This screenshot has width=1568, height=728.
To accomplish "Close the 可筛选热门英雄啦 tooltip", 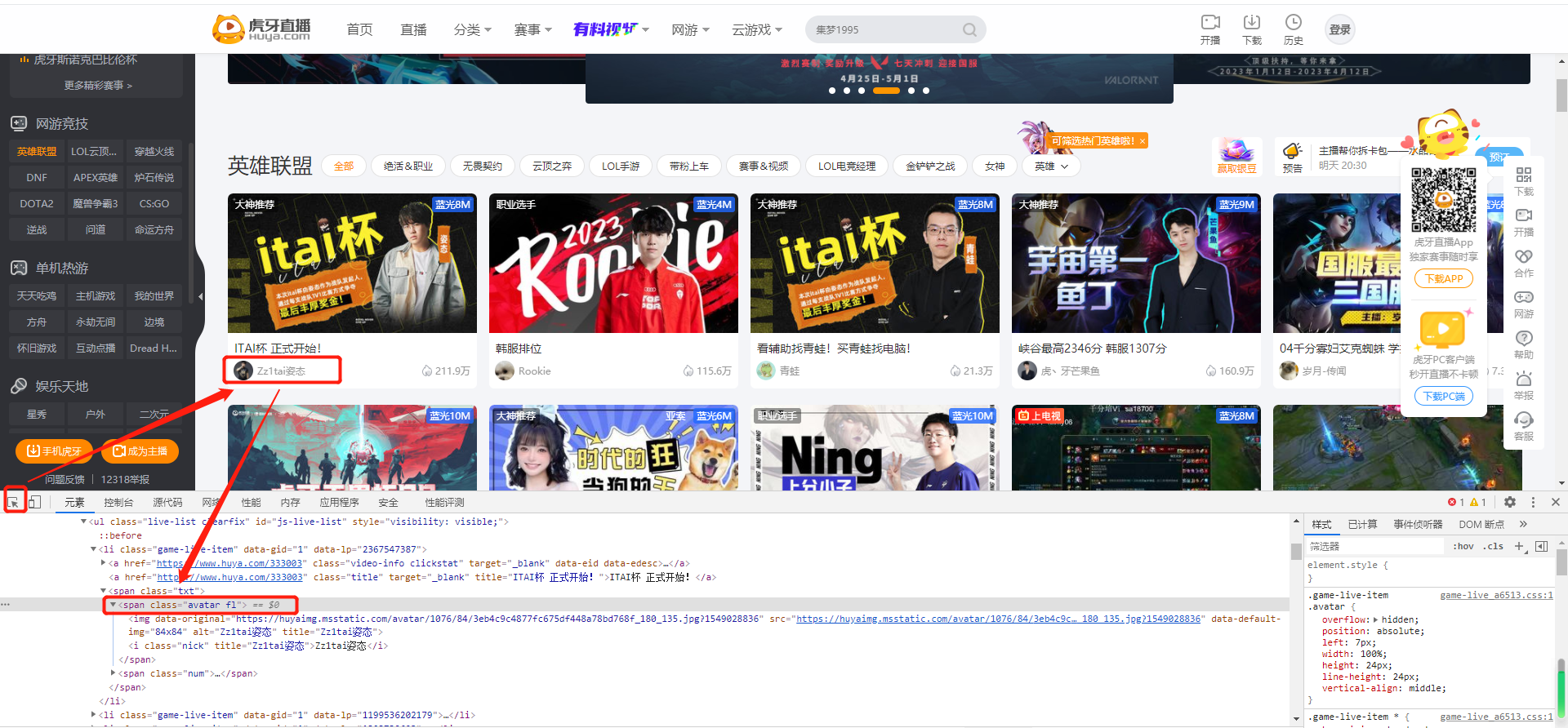I will click(x=1142, y=141).
